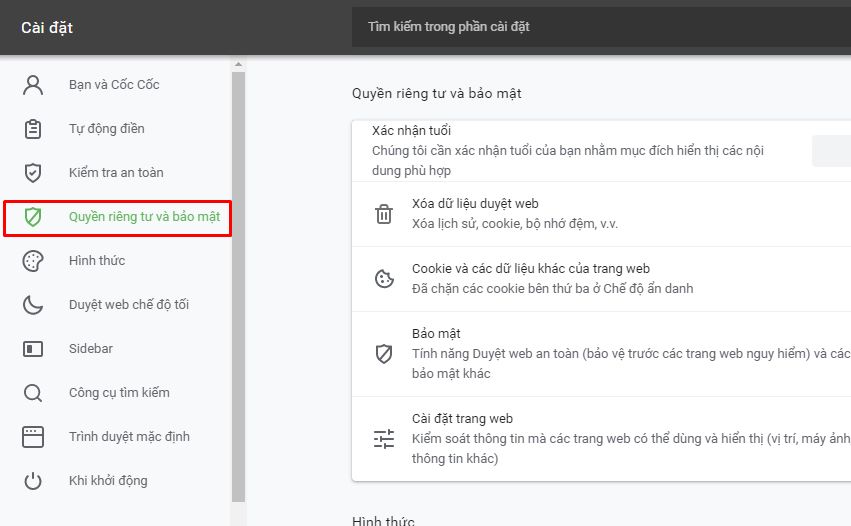The height and width of the screenshot is (526, 851).
Task: Click the browser window icon for Trình duyệt mặc định
Action: pyautogui.click(x=33, y=437)
